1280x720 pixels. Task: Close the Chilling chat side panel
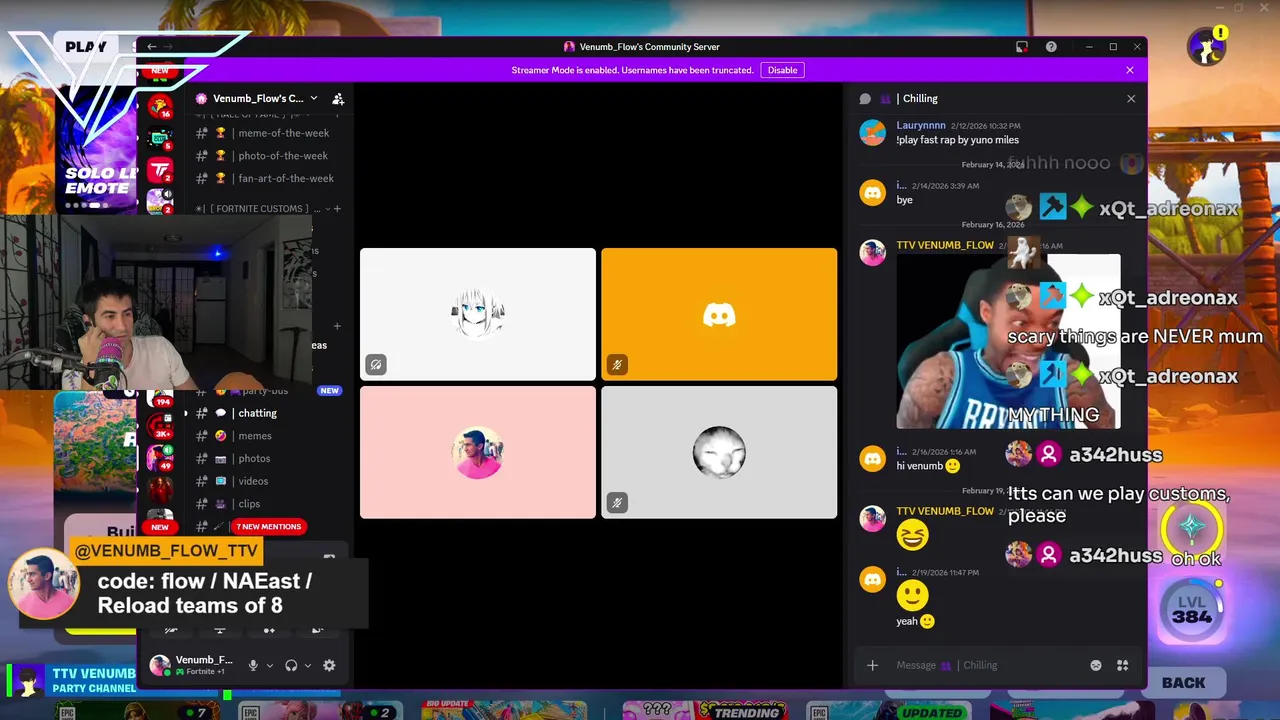(1131, 98)
